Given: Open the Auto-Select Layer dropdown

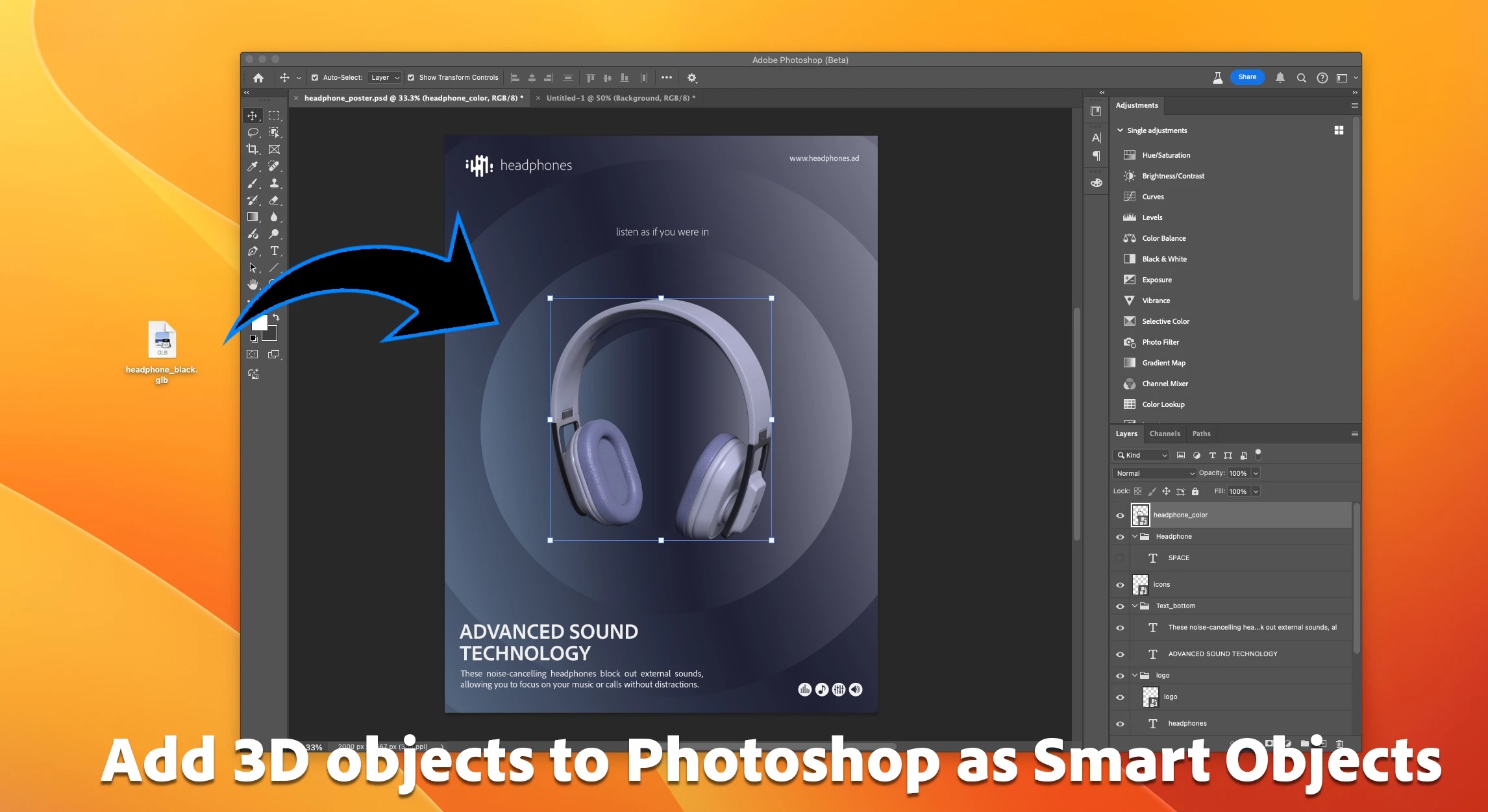Looking at the screenshot, I should click(x=385, y=78).
